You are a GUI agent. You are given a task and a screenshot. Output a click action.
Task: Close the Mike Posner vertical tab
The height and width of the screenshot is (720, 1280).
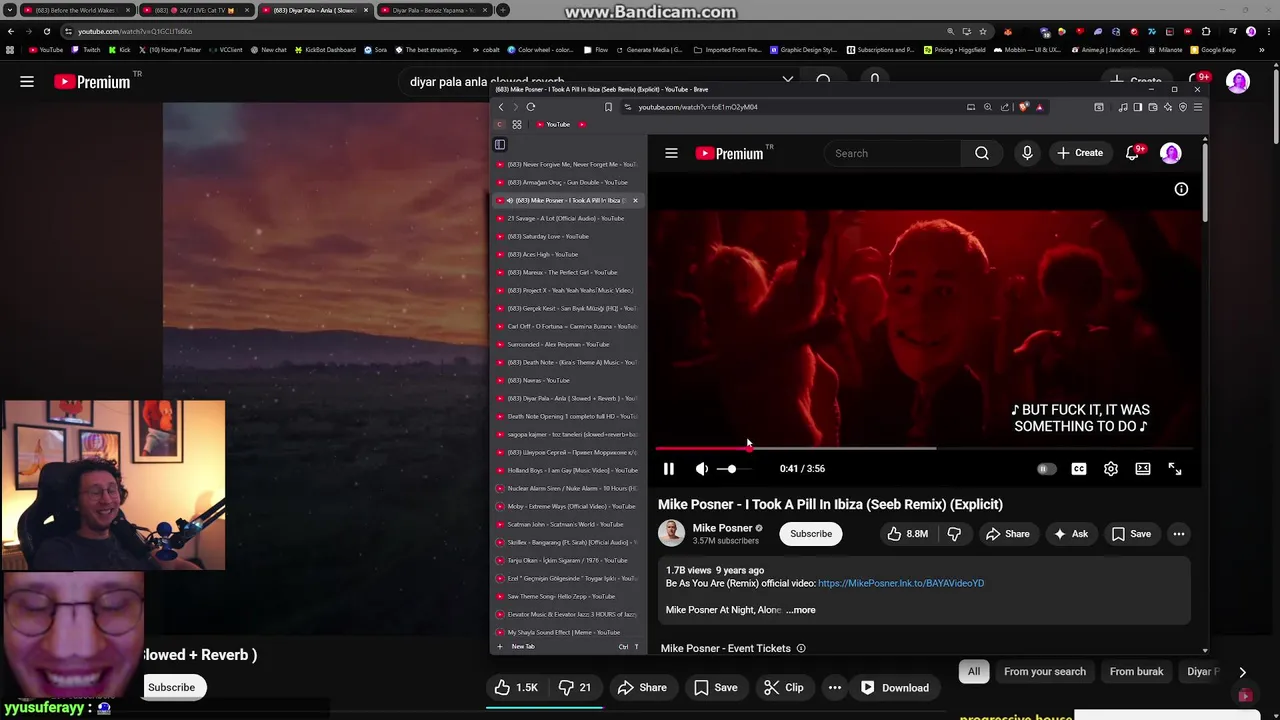635,200
